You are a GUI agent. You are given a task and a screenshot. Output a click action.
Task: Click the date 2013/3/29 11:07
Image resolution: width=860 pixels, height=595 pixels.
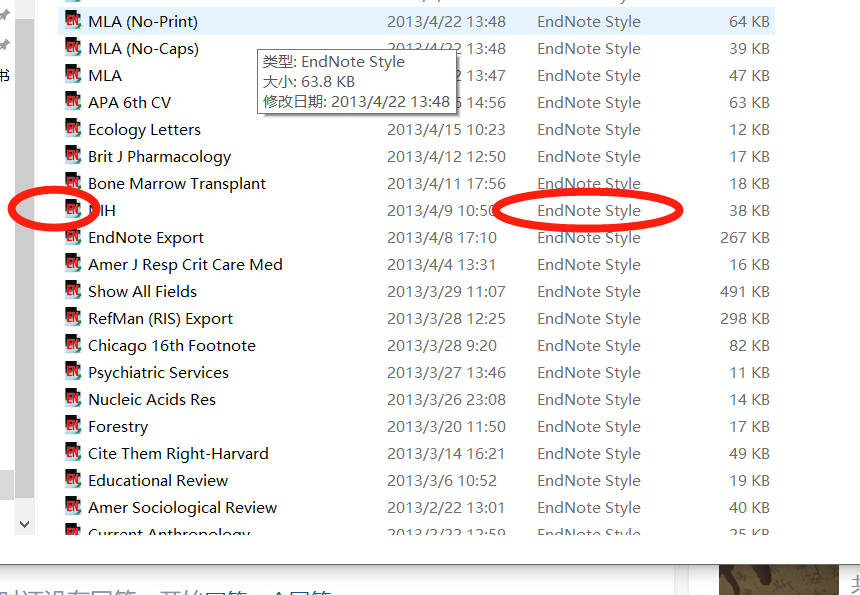tap(446, 291)
